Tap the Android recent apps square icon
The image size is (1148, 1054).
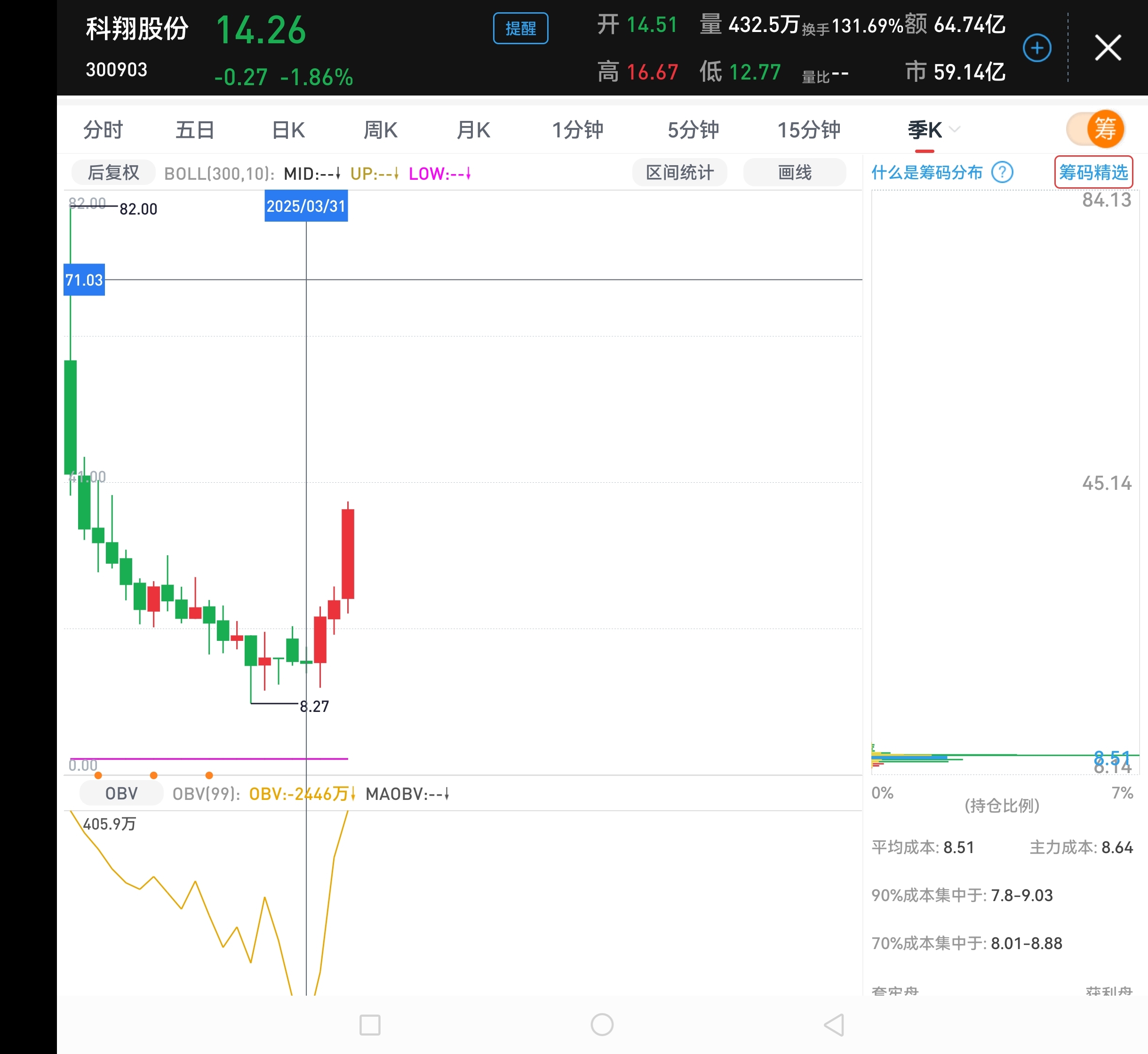tap(369, 1025)
